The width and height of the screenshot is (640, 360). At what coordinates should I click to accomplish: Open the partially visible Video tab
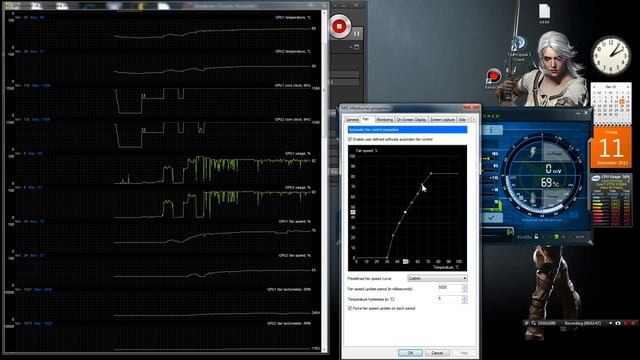click(462, 120)
